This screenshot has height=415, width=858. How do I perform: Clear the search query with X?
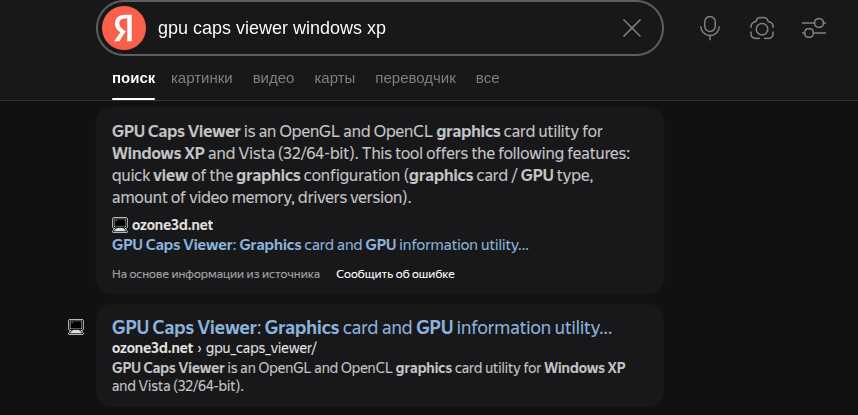(x=632, y=28)
